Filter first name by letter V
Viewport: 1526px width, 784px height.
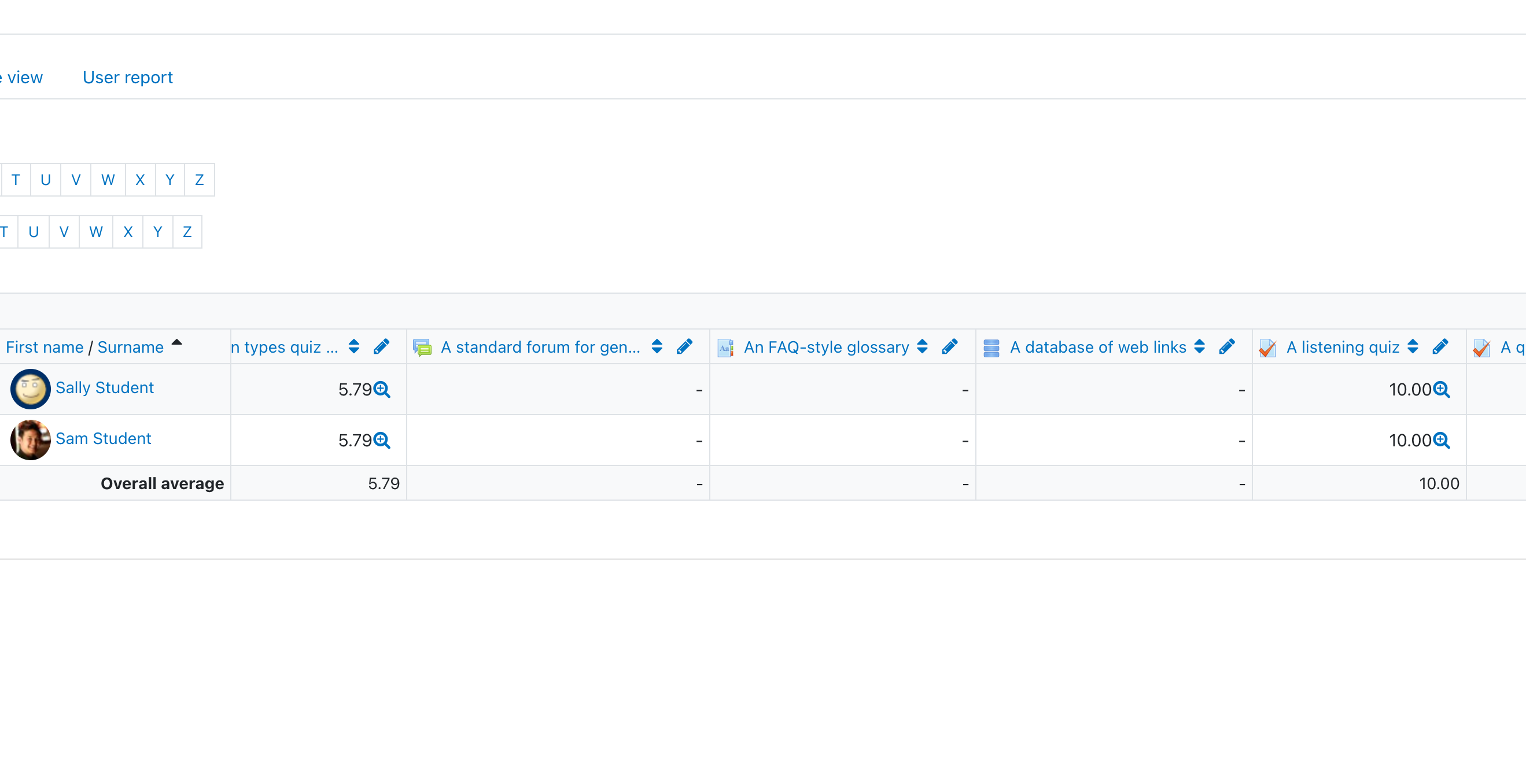point(76,180)
